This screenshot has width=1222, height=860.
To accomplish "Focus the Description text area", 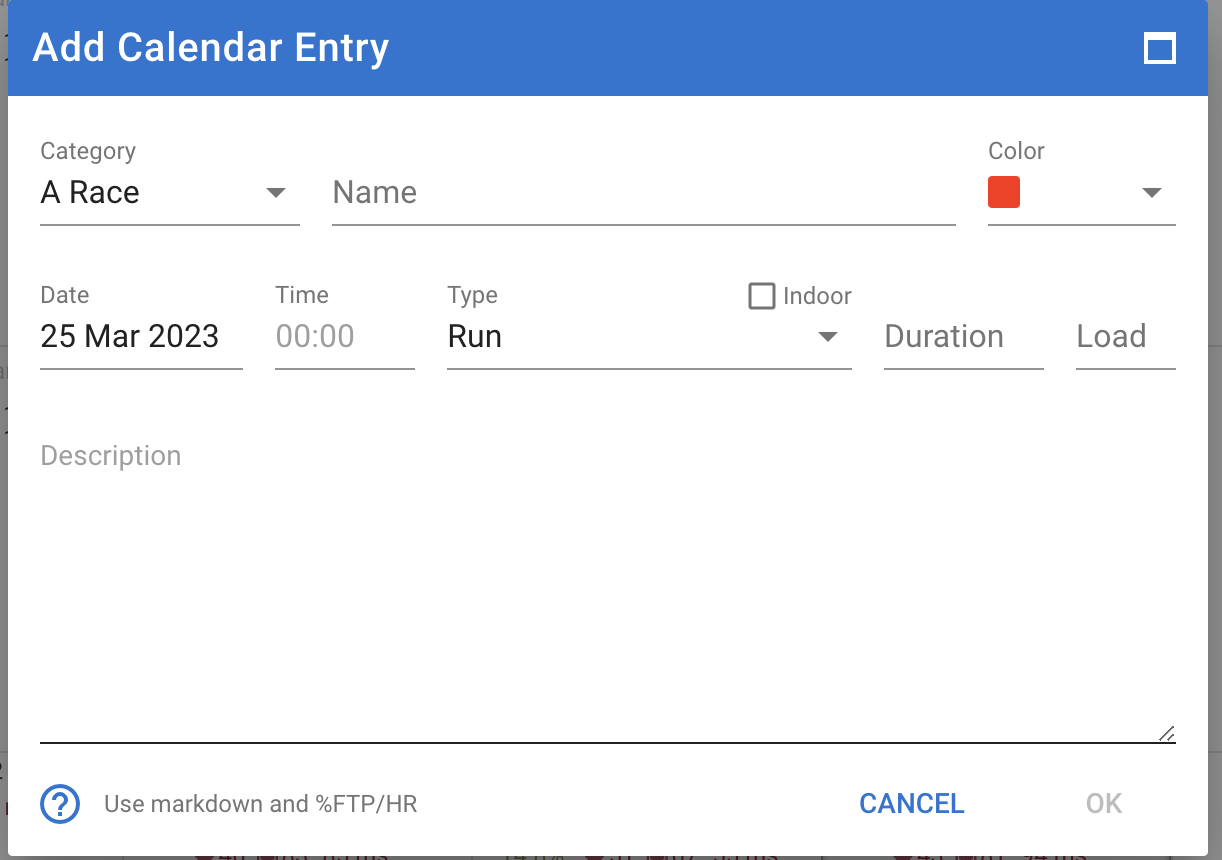I will [x=608, y=590].
